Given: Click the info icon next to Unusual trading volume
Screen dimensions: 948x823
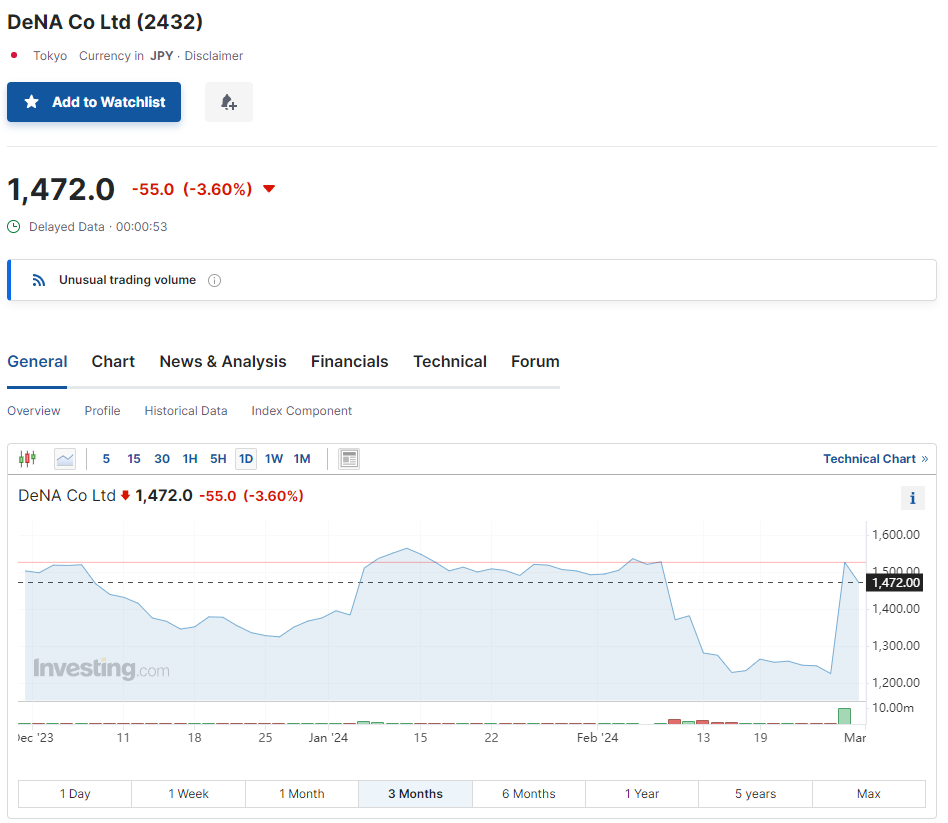Looking at the screenshot, I should click(x=214, y=280).
